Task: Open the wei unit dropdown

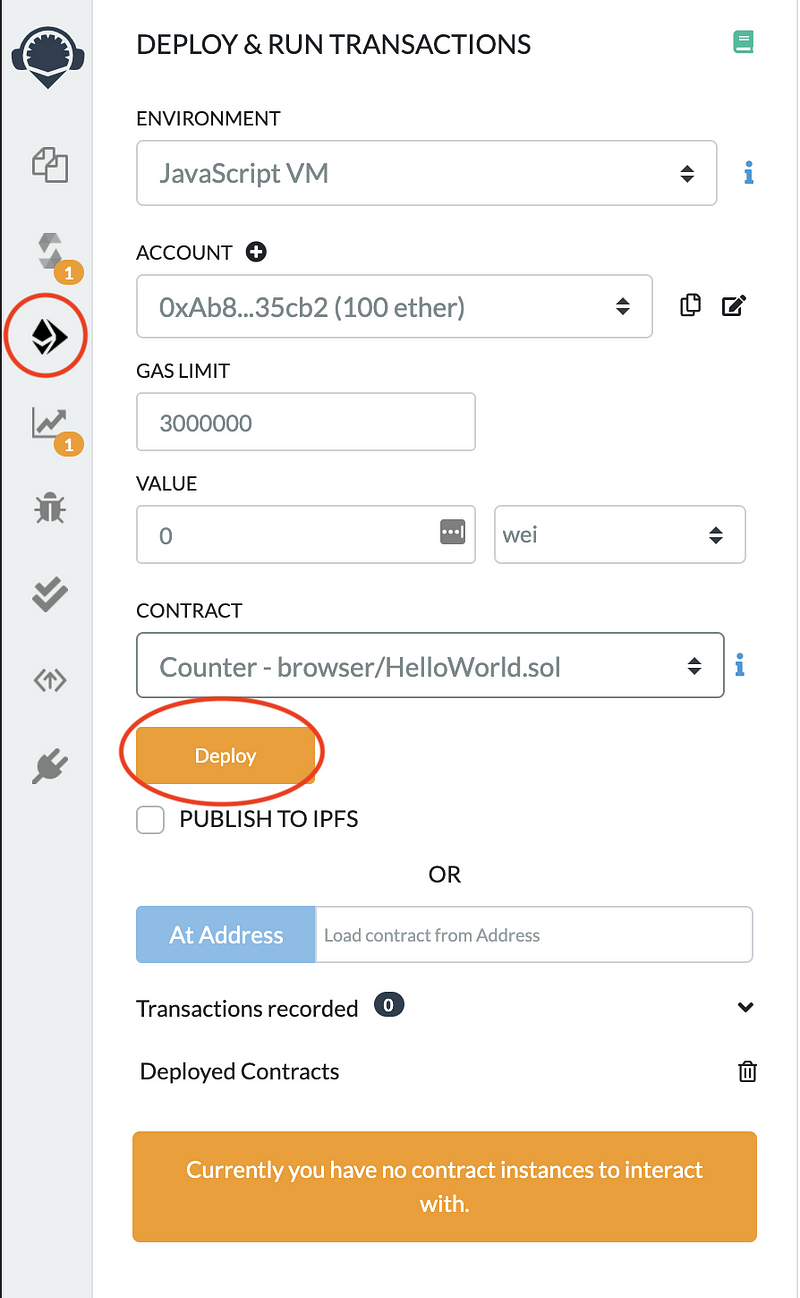Action: coord(619,535)
